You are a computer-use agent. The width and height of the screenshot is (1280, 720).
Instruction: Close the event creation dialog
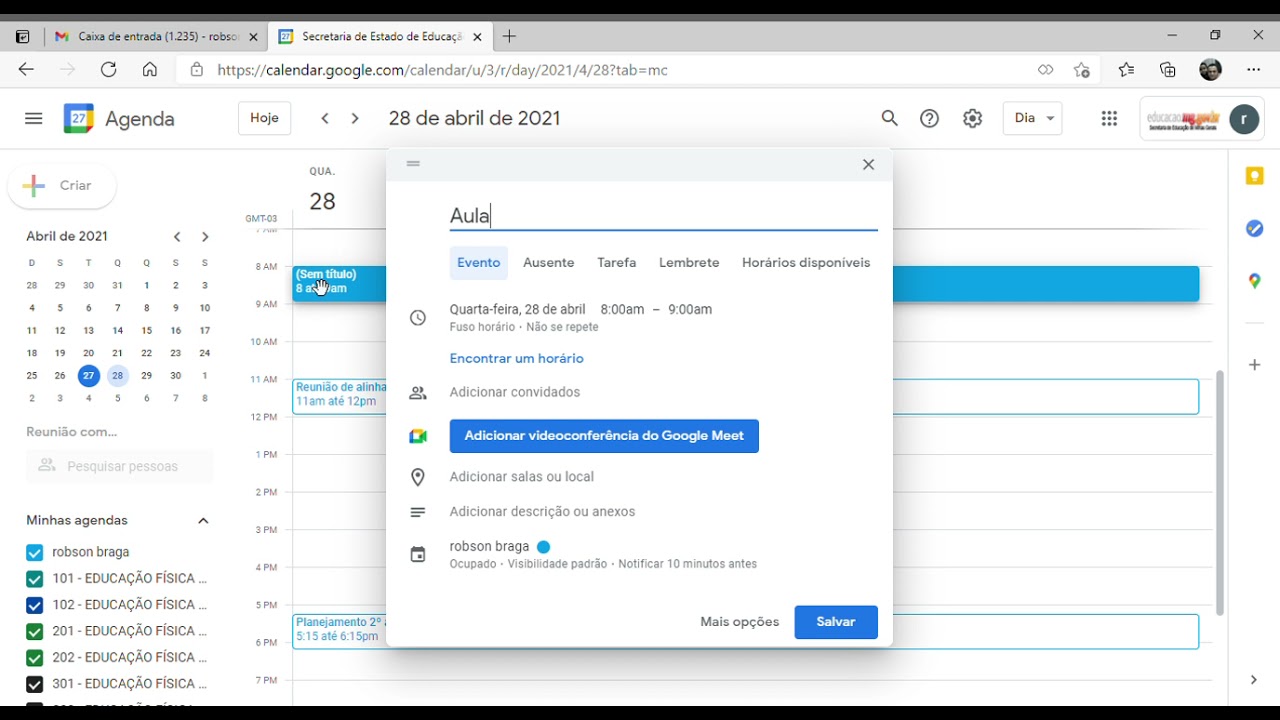click(868, 164)
